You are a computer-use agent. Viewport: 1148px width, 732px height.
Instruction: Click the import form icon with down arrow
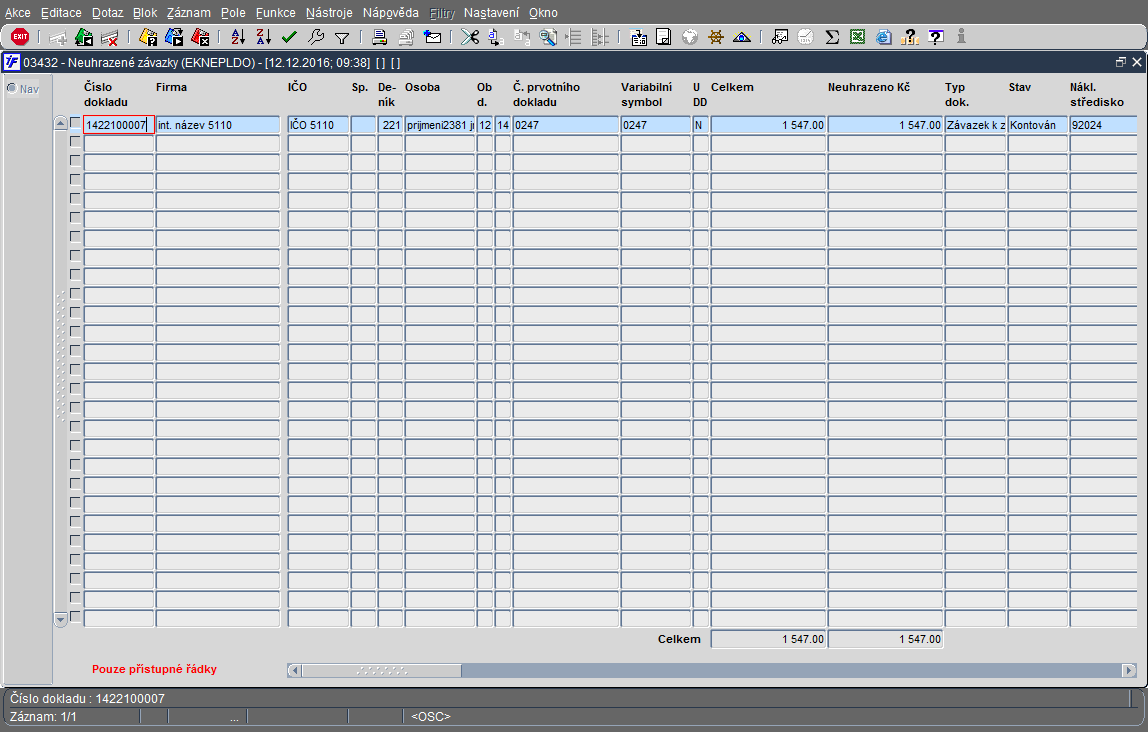pos(638,37)
